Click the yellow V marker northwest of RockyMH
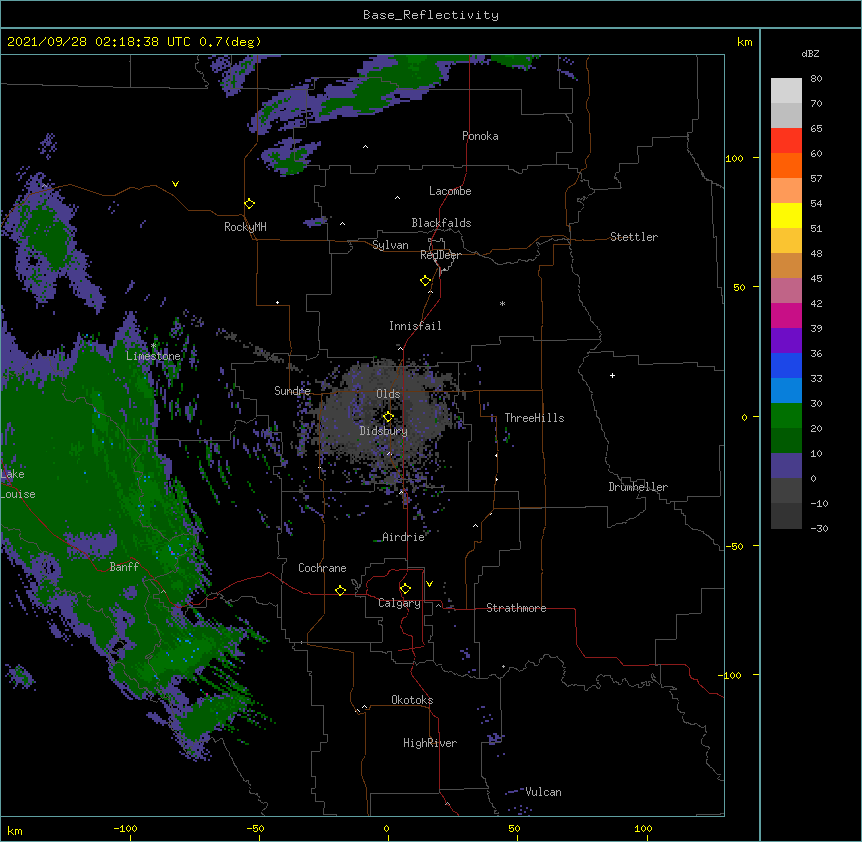862x842 pixels. point(175,184)
